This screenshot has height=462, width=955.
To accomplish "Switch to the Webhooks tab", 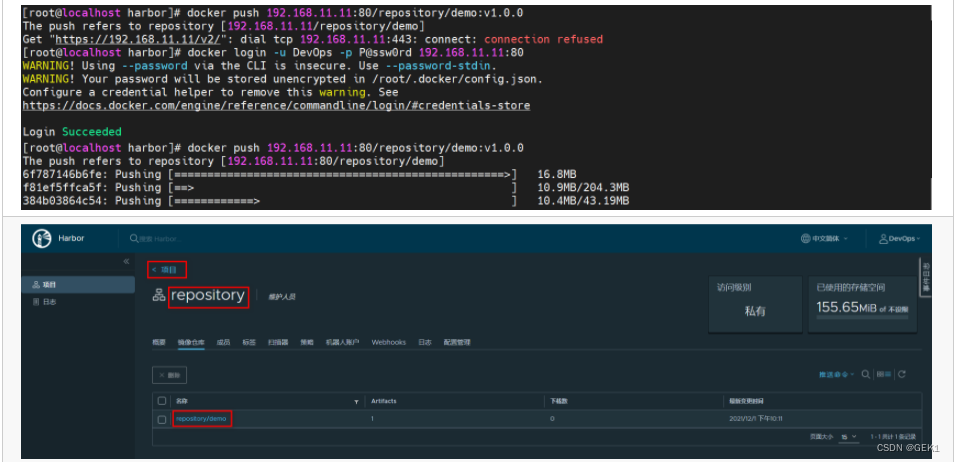I will click(x=389, y=342).
